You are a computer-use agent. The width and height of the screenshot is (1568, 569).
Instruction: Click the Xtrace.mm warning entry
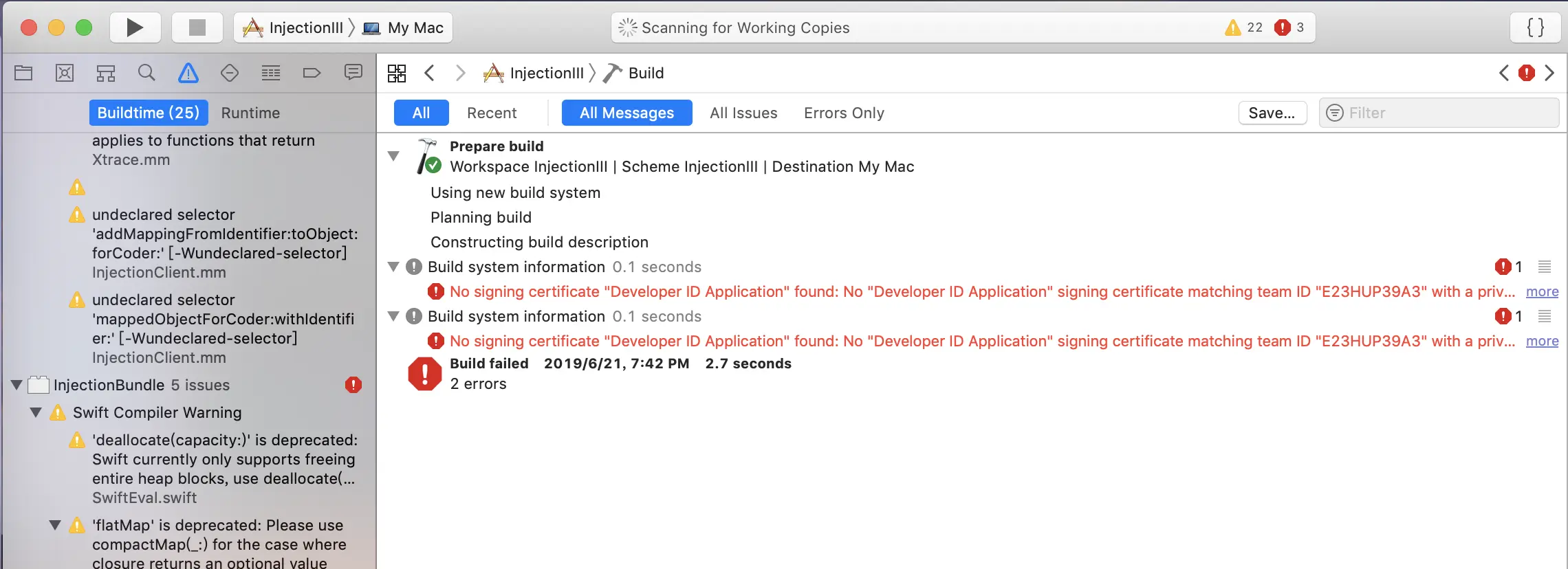[x=204, y=150]
